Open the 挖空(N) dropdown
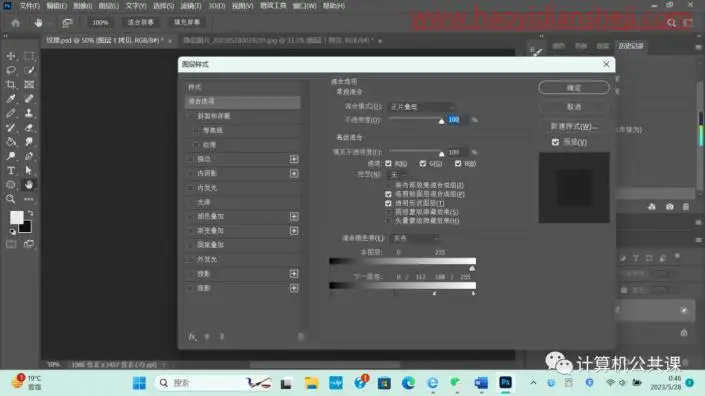705x396 pixels. point(397,174)
